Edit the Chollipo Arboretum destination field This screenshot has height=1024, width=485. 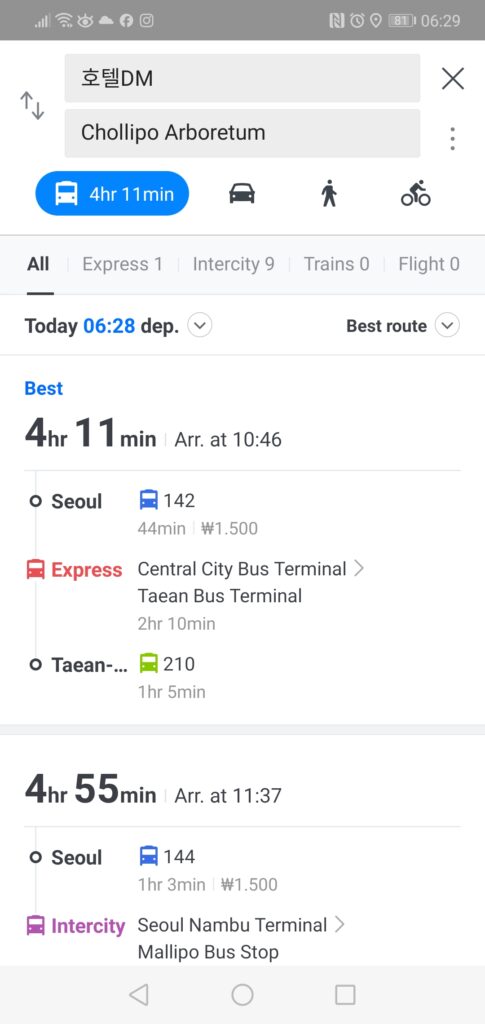[x=242, y=133]
